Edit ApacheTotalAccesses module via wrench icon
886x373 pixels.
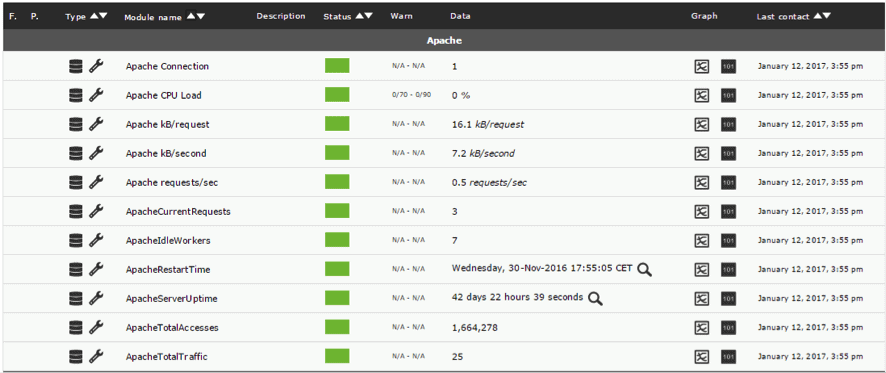click(97, 327)
